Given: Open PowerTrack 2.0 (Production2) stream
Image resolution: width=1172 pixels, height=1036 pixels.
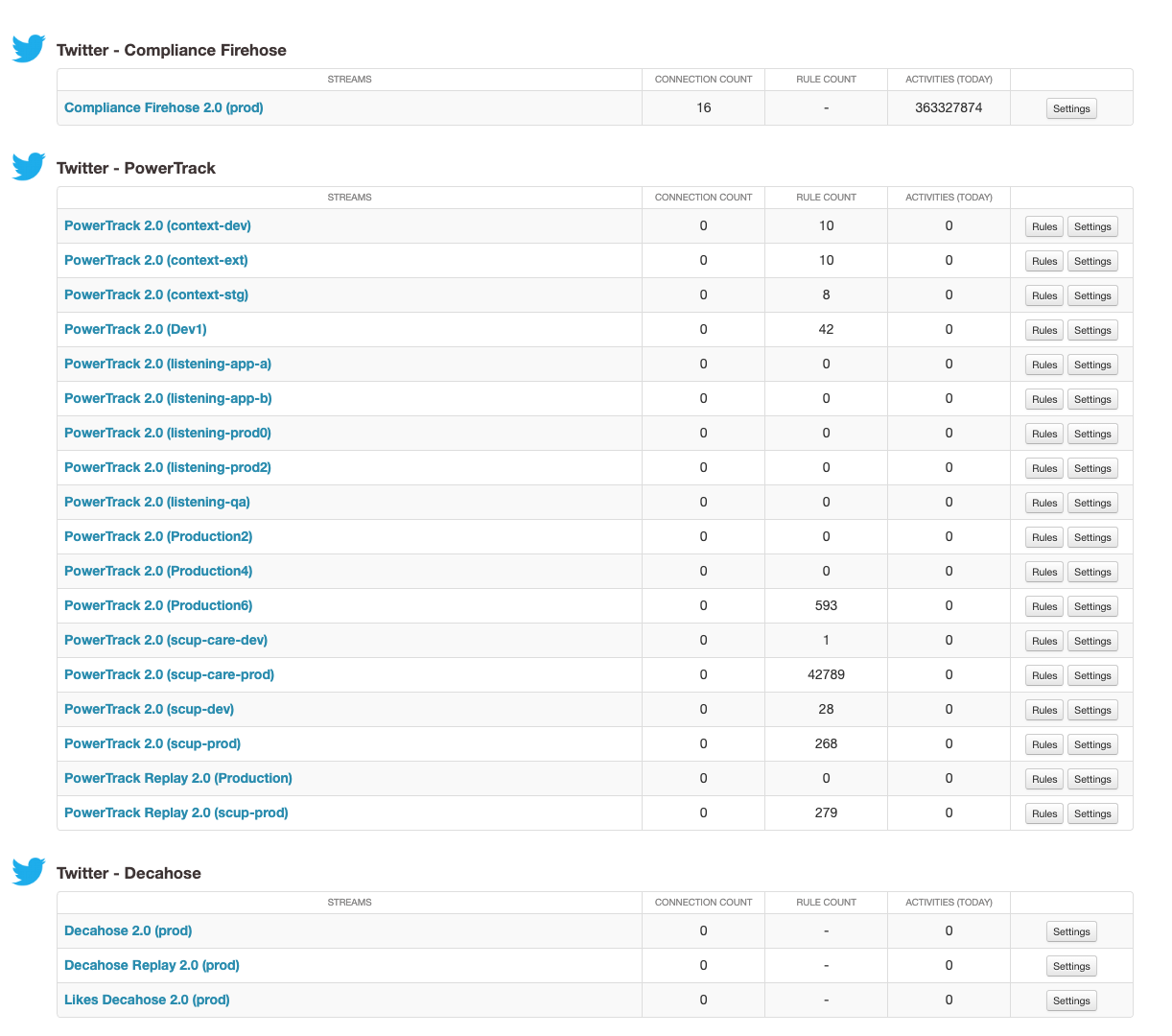Looking at the screenshot, I should pos(158,536).
